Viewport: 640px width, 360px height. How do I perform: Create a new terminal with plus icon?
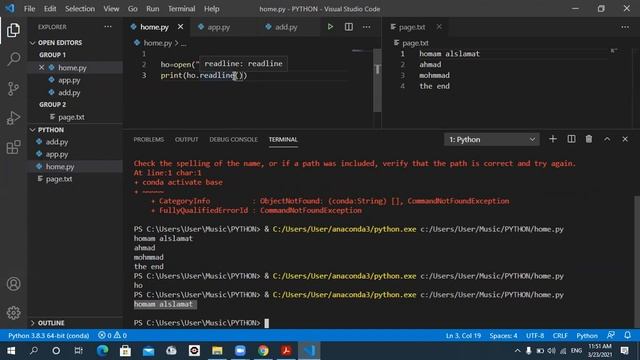click(553, 139)
